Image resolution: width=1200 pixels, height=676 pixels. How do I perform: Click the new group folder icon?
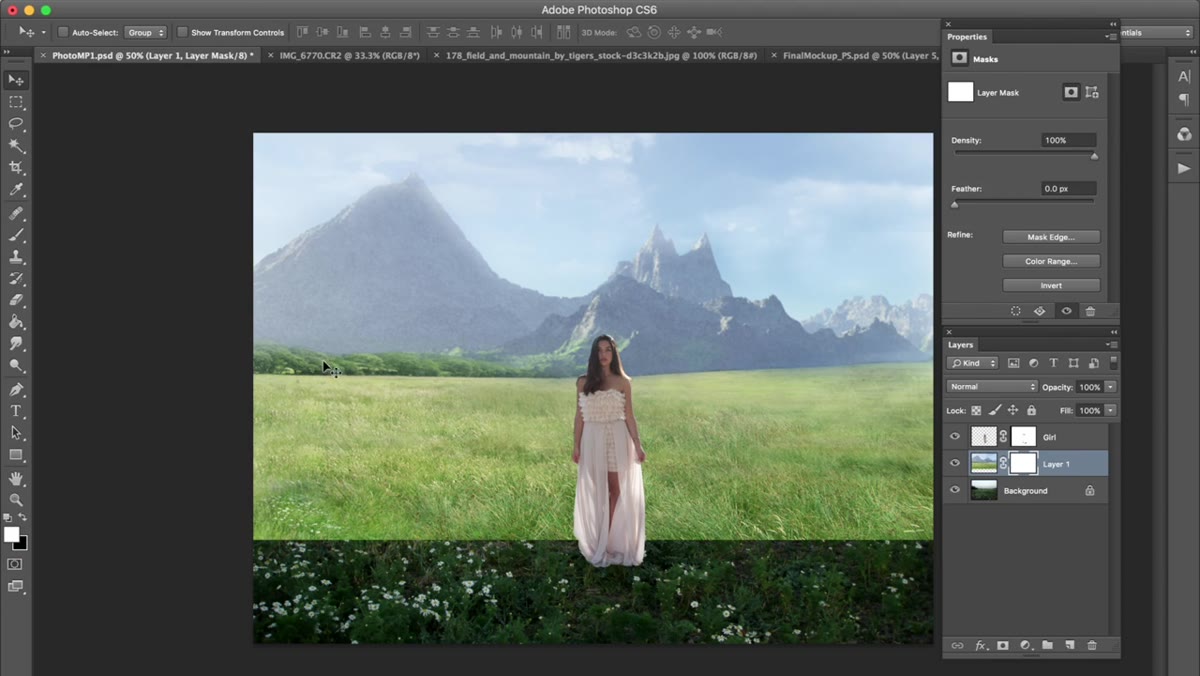1047,646
